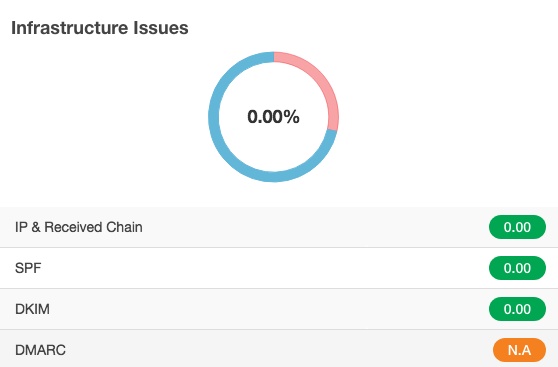
Task: Click the Infrastructure Issues heading
Action: (100, 28)
